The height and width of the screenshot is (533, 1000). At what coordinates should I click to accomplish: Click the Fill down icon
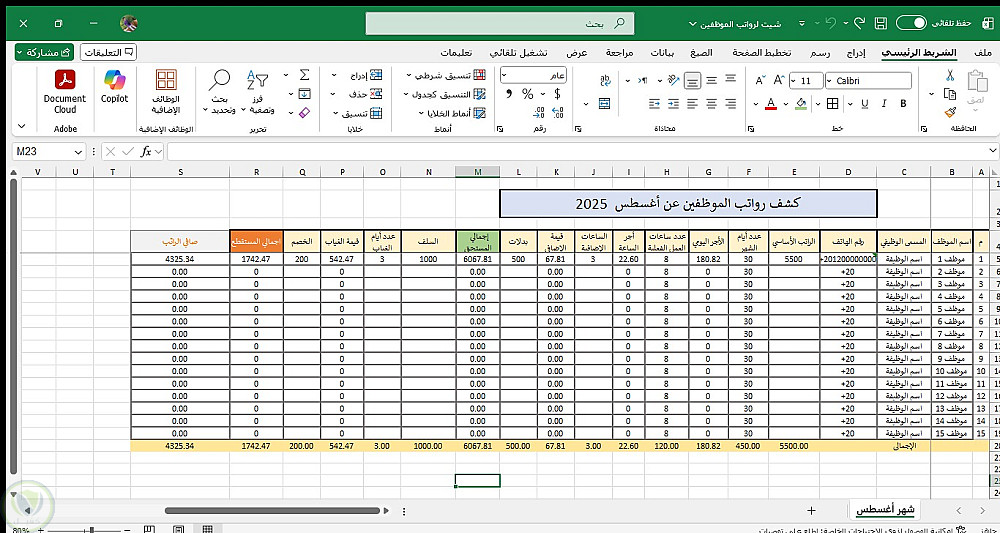click(305, 94)
